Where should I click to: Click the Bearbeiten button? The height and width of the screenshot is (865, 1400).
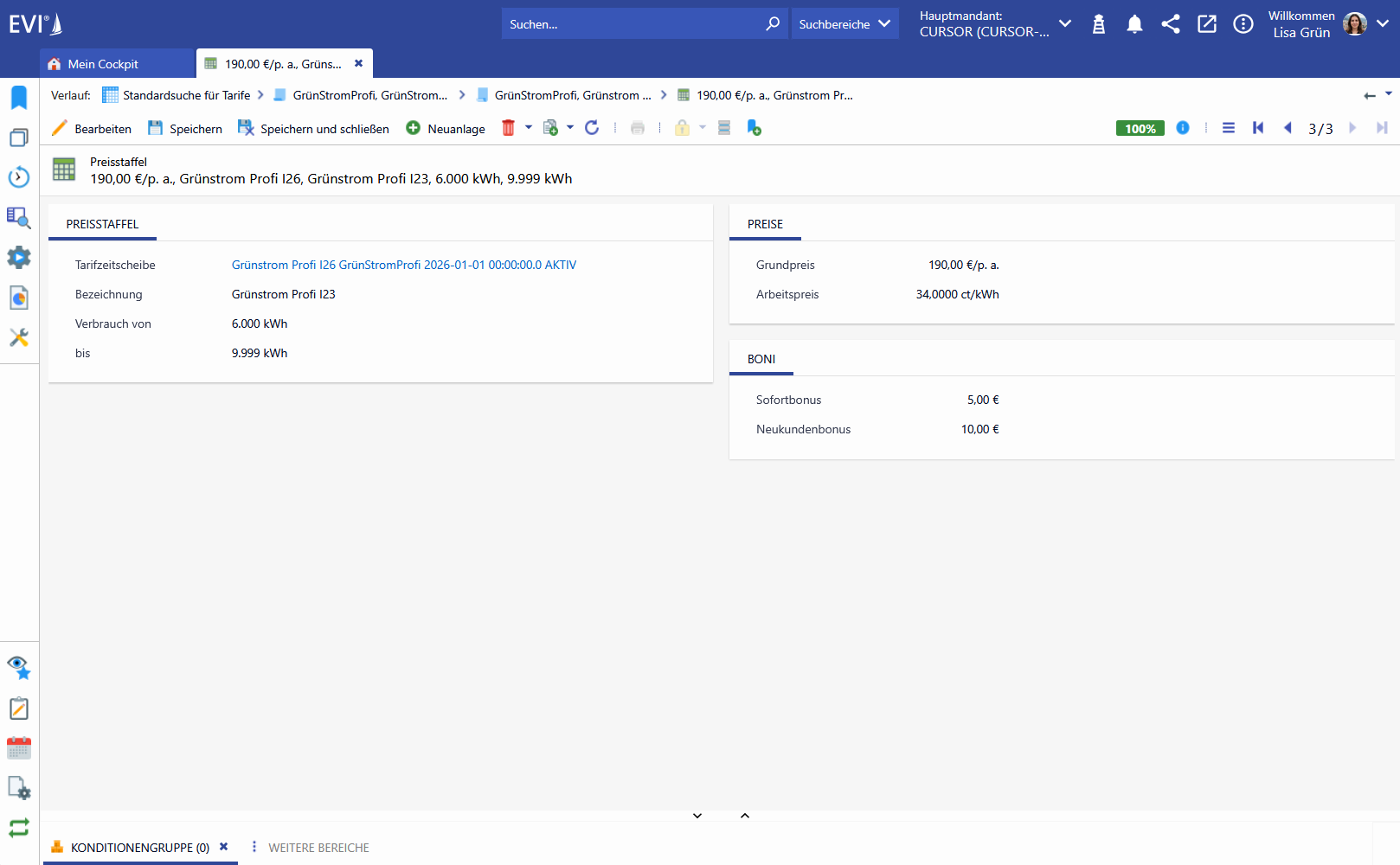[x=92, y=129]
